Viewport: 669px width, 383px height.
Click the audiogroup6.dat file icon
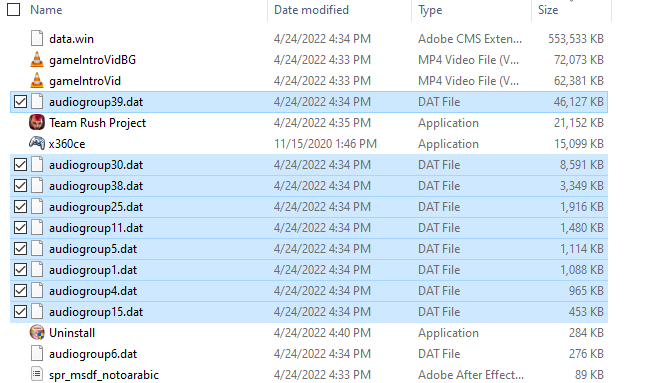[x=37, y=353]
